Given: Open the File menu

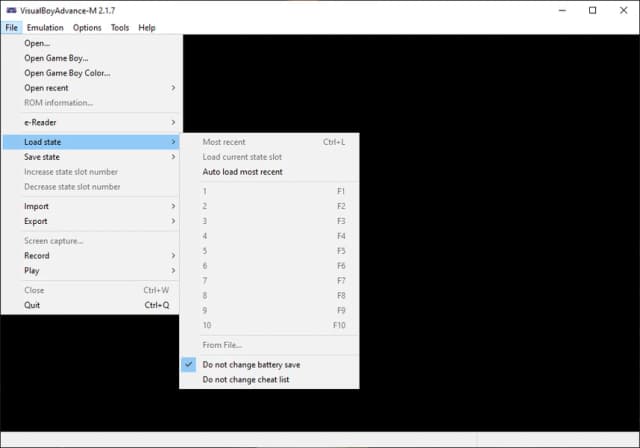Looking at the screenshot, I should coord(11,28).
